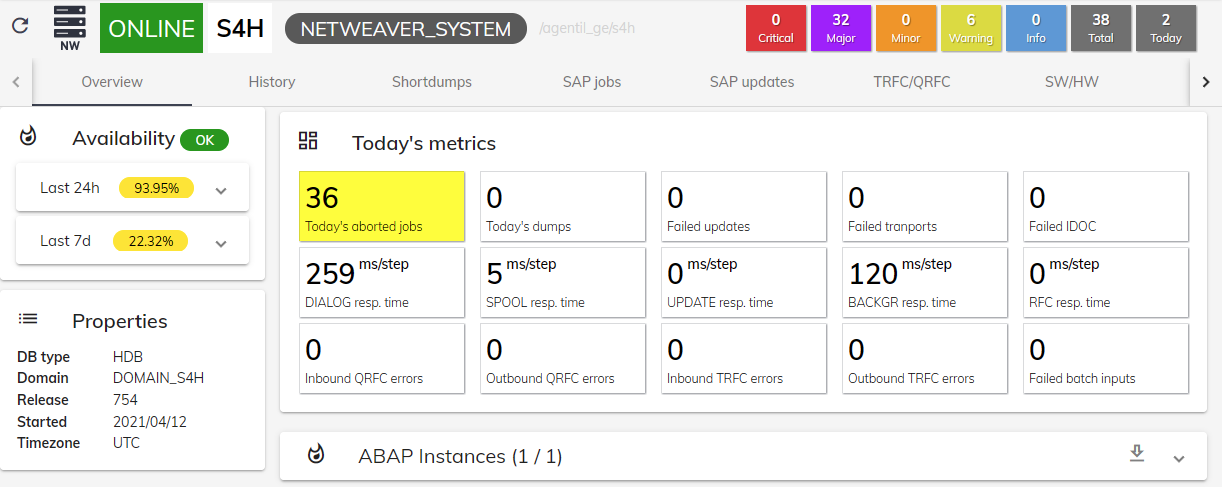This screenshot has height=487, width=1222.
Task: Open the Today's aborted jobs tile
Action: click(x=382, y=207)
